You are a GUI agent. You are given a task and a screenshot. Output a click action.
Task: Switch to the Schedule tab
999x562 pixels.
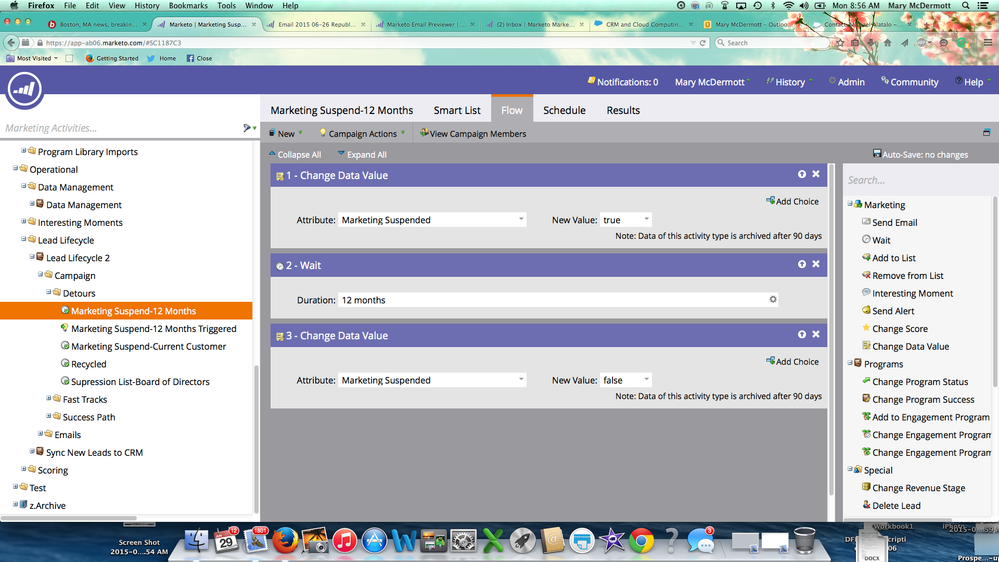click(564, 110)
